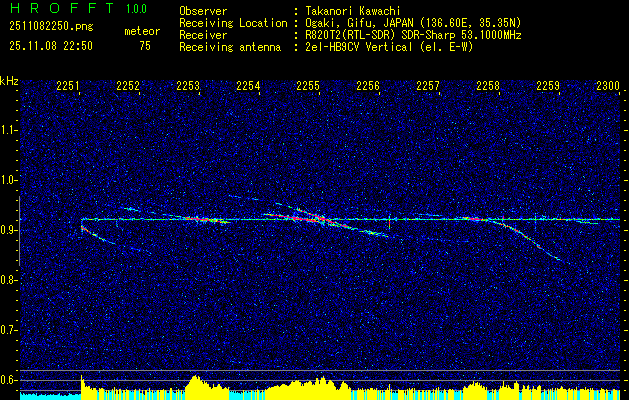
Task: Click the HROFFT title text
Action: tap(62, 8)
